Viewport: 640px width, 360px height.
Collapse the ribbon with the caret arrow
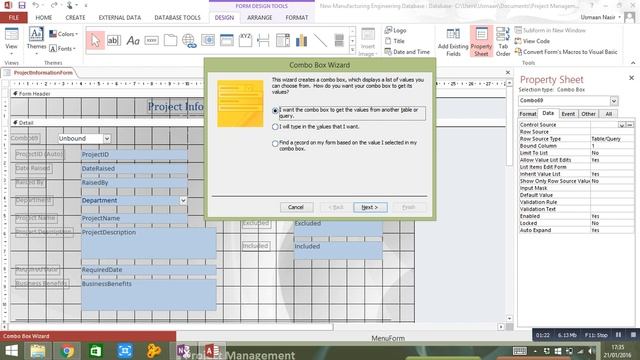pos(633,63)
